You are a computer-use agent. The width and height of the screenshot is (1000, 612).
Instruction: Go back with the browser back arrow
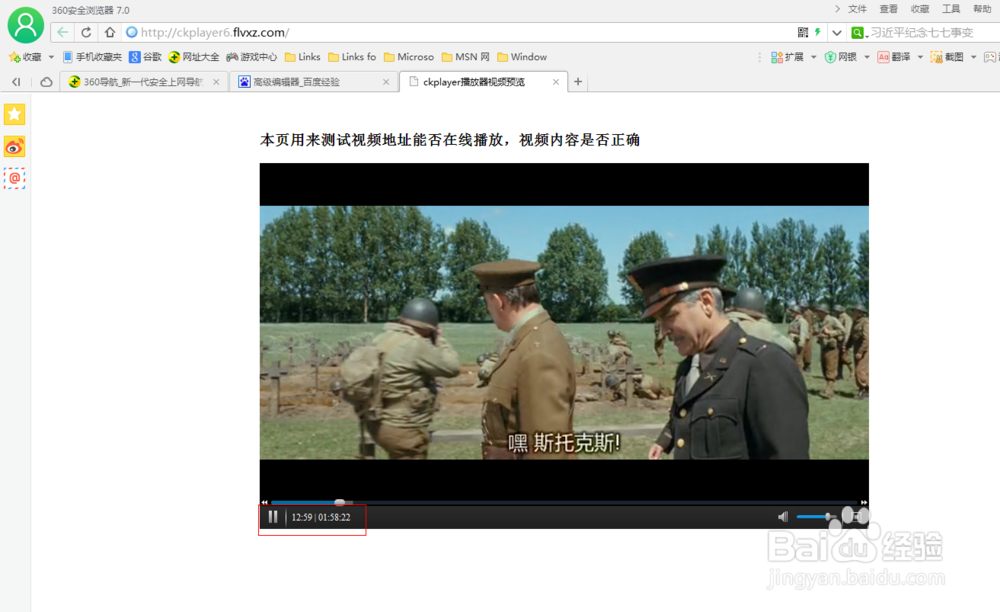[x=62, y=32]
